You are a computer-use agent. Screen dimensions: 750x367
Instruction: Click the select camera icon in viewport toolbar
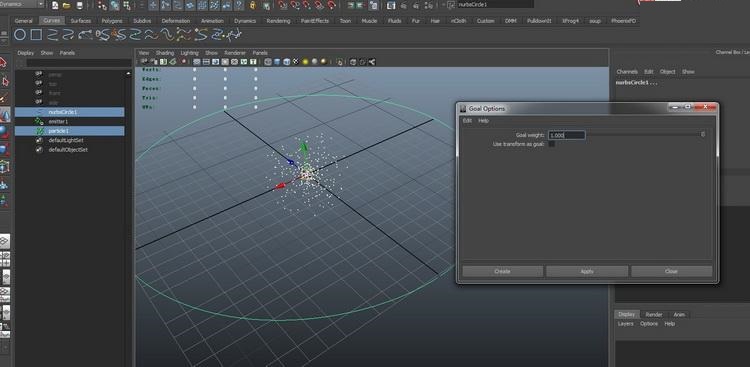pyautogui.click(x=143, y=62)
